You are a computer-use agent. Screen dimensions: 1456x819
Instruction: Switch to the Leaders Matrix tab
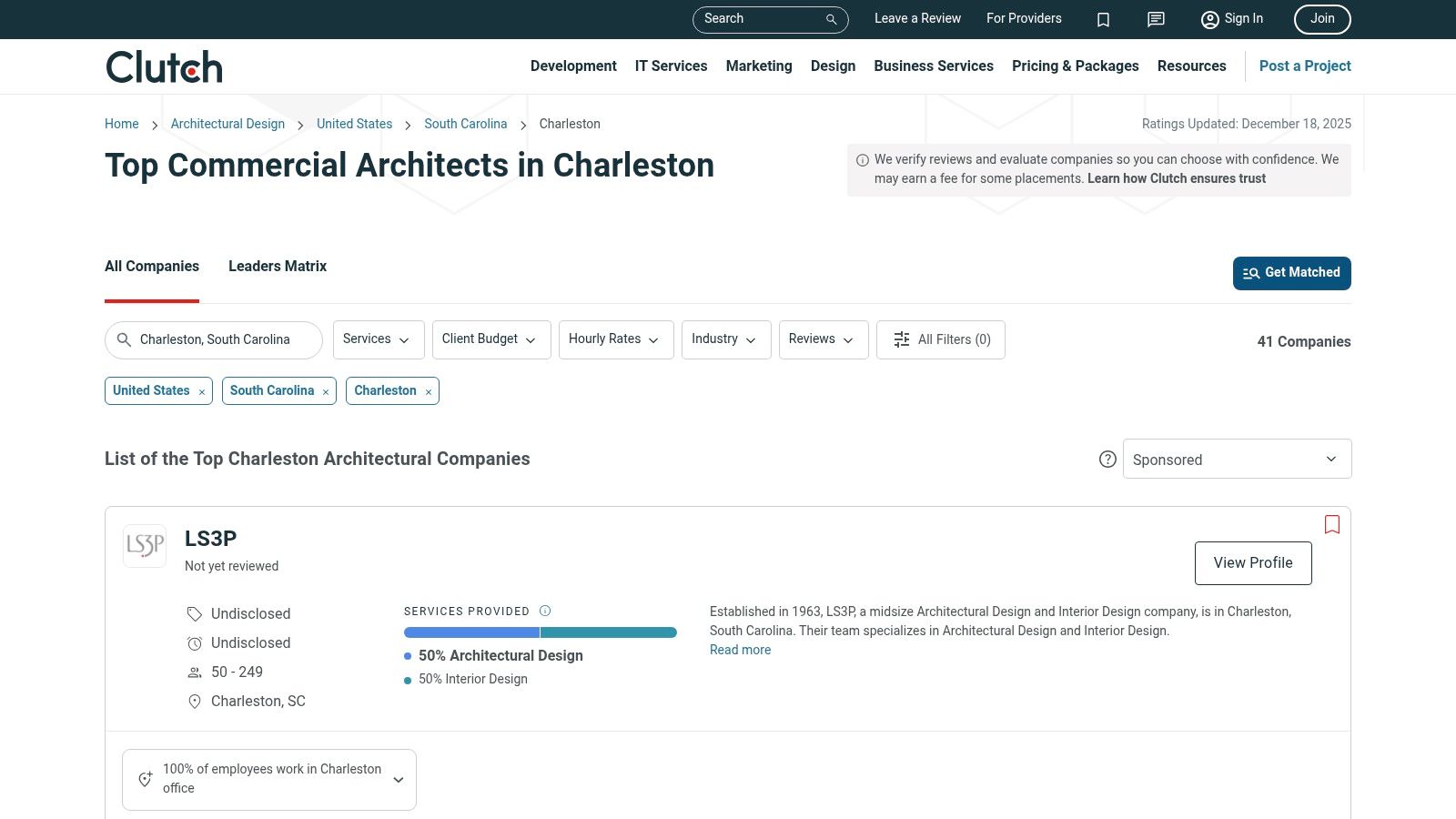coord(277,266)
